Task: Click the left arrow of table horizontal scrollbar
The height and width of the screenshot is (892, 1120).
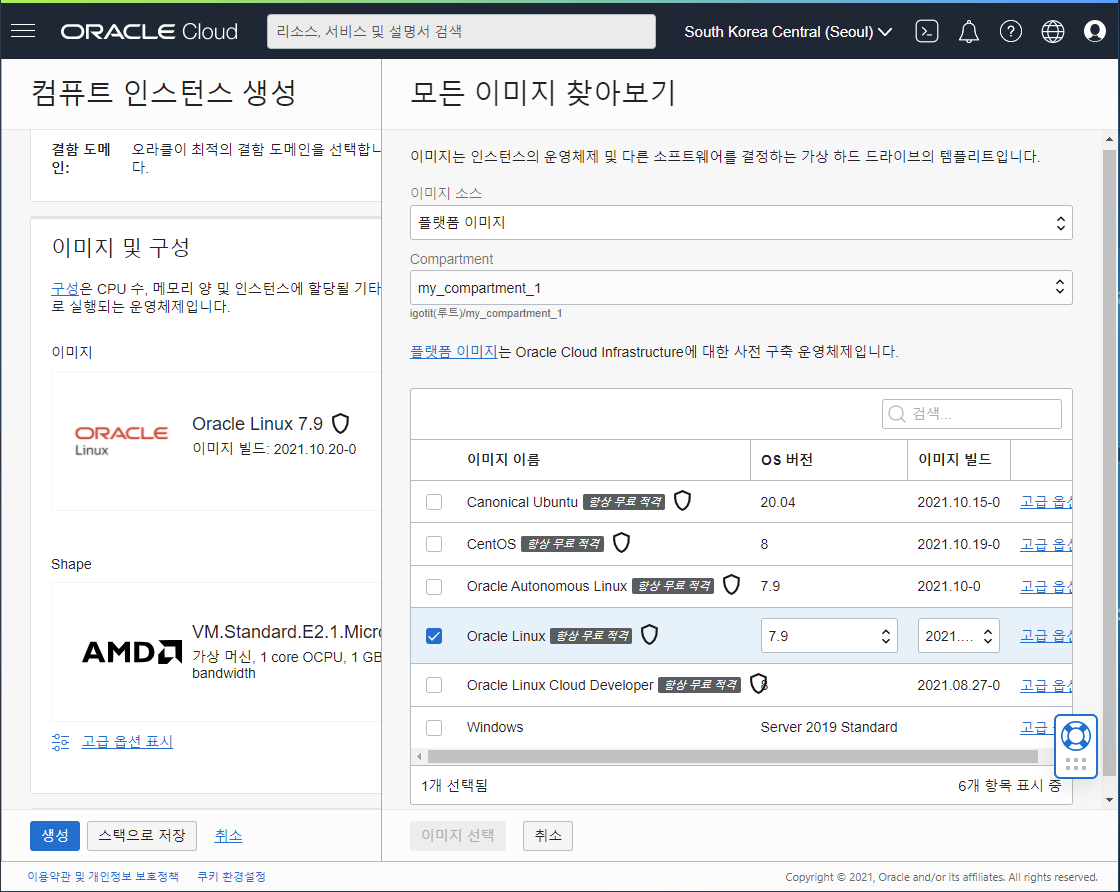Action: coord(419,756)
